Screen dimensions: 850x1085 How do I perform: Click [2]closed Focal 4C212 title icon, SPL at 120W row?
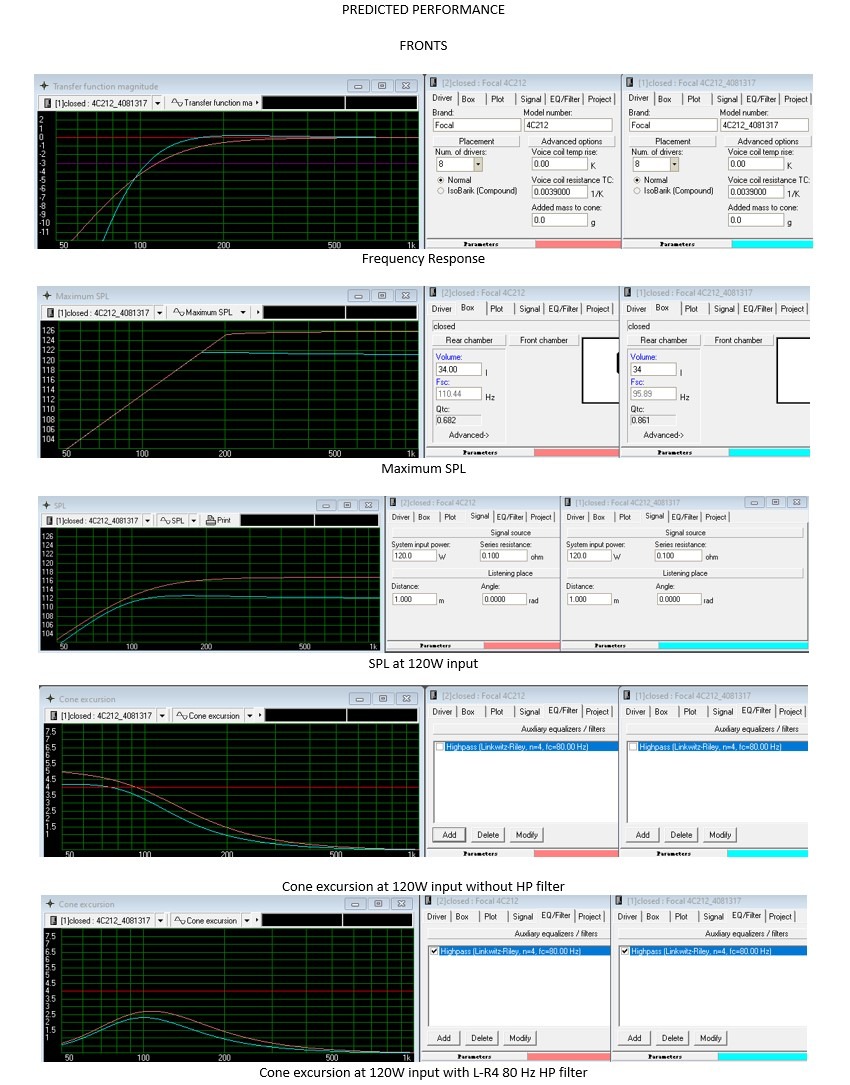pos(393,502)
